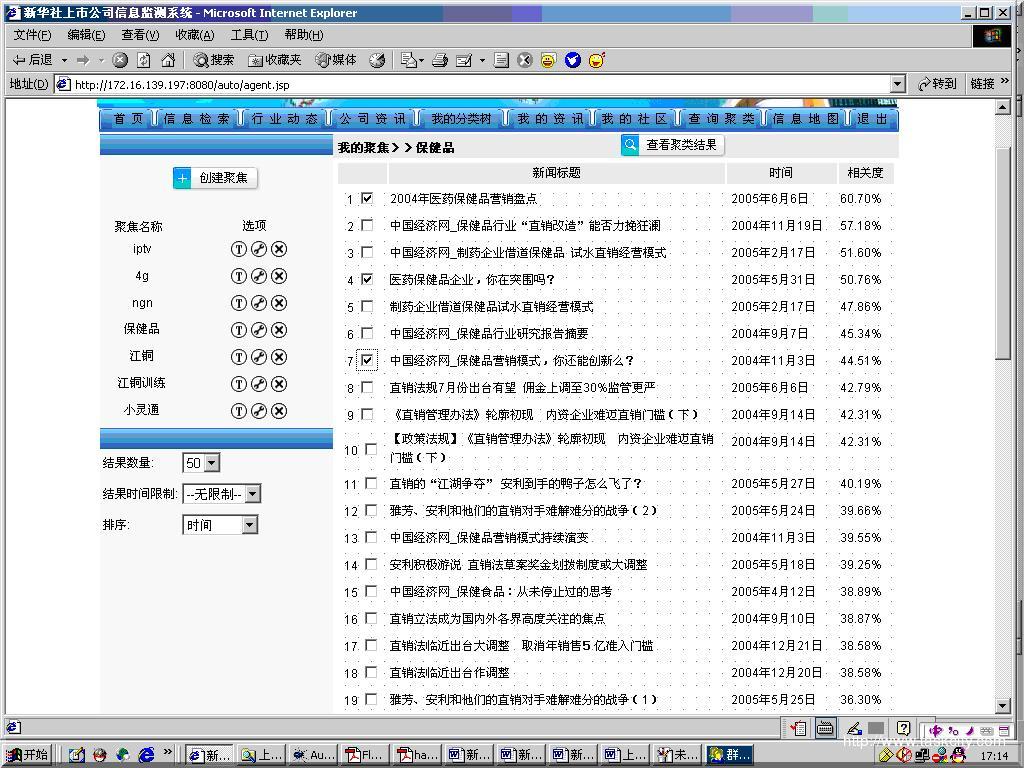This screenshot has width=1024, height=768.
Task: Click the browser Home toolbar icon
Action: 168,60
